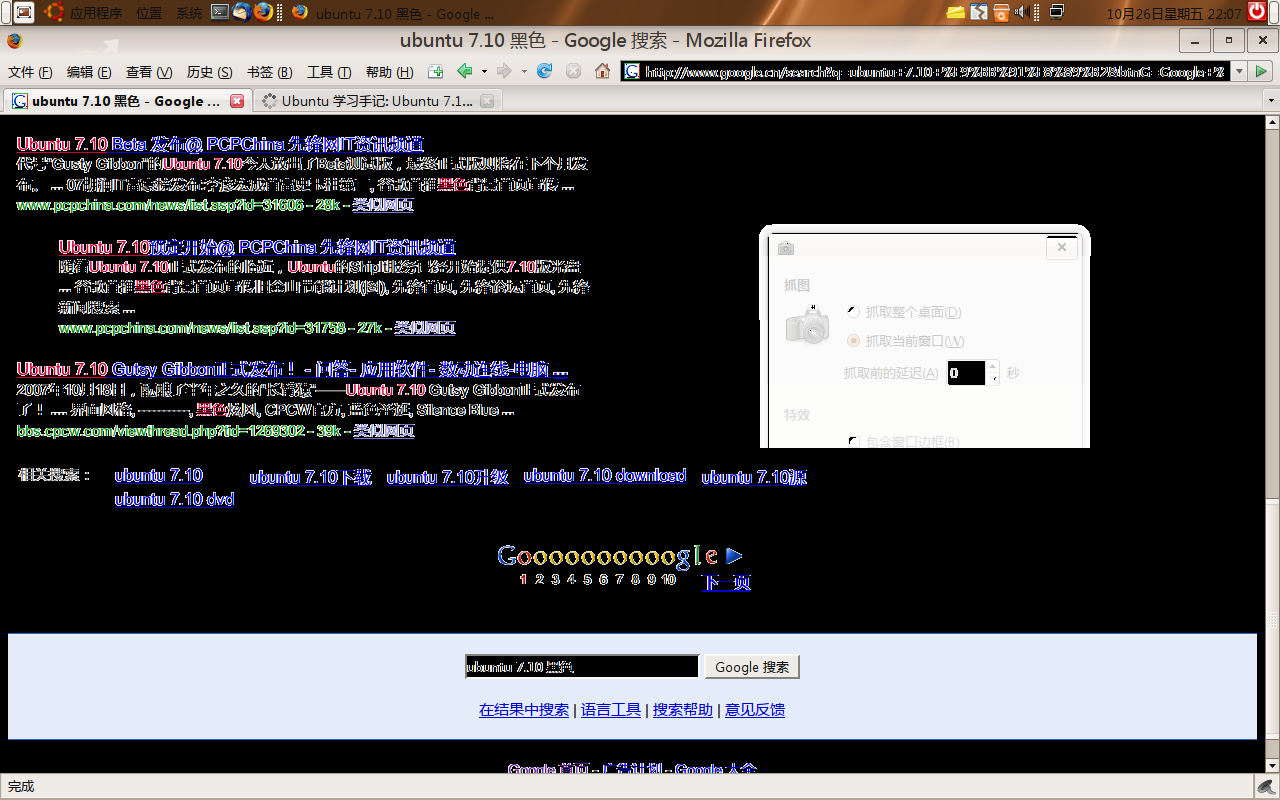Click the bottom Google search text box
The image size is (1280, 800).
[x=582, y=667]
